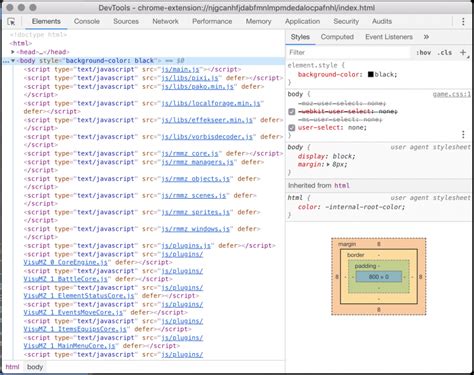474x375 pixels.
Task: Click the plus icon to add style rule
Action: point(463,52)
